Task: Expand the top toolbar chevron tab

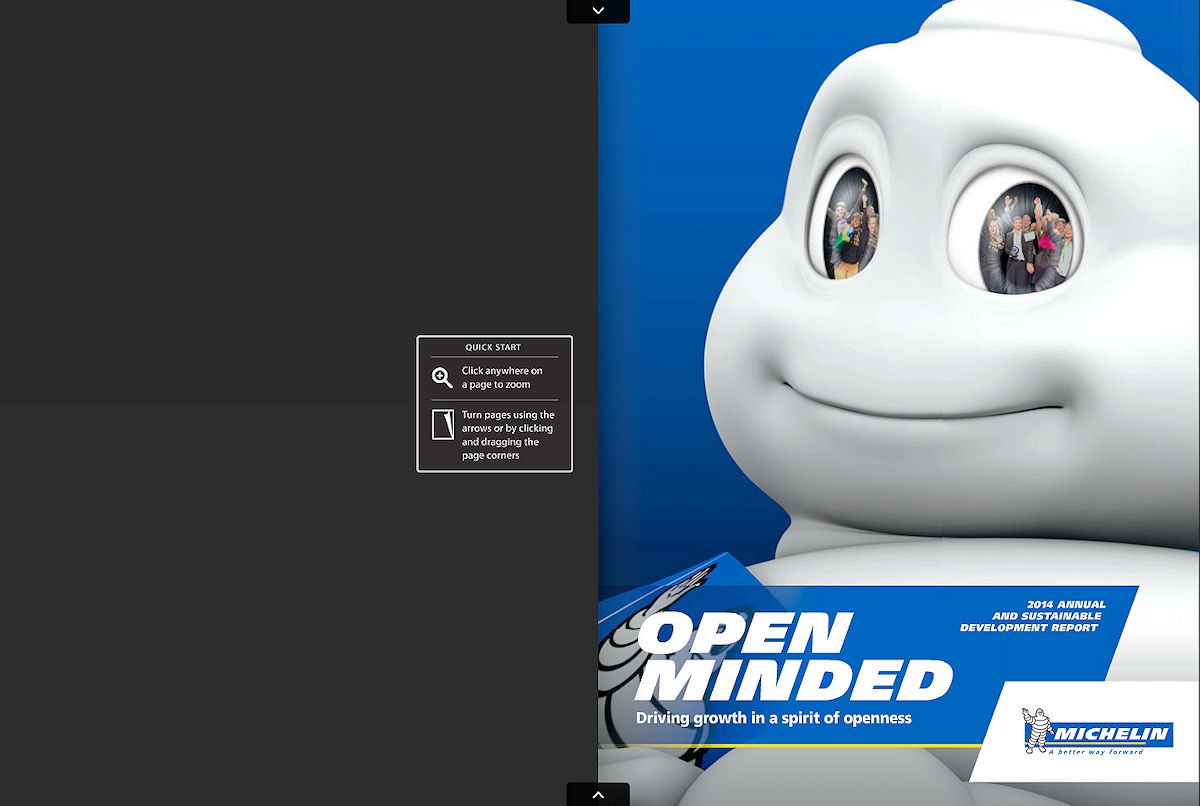Action: (x=598, y=11)
